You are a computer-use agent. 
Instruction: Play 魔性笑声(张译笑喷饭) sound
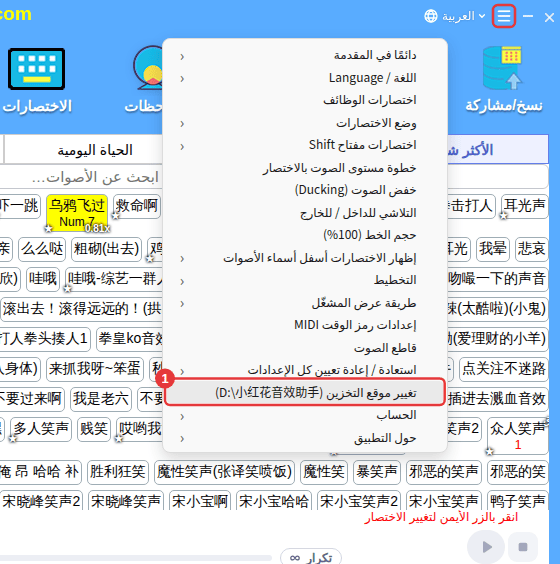[224, 472]
